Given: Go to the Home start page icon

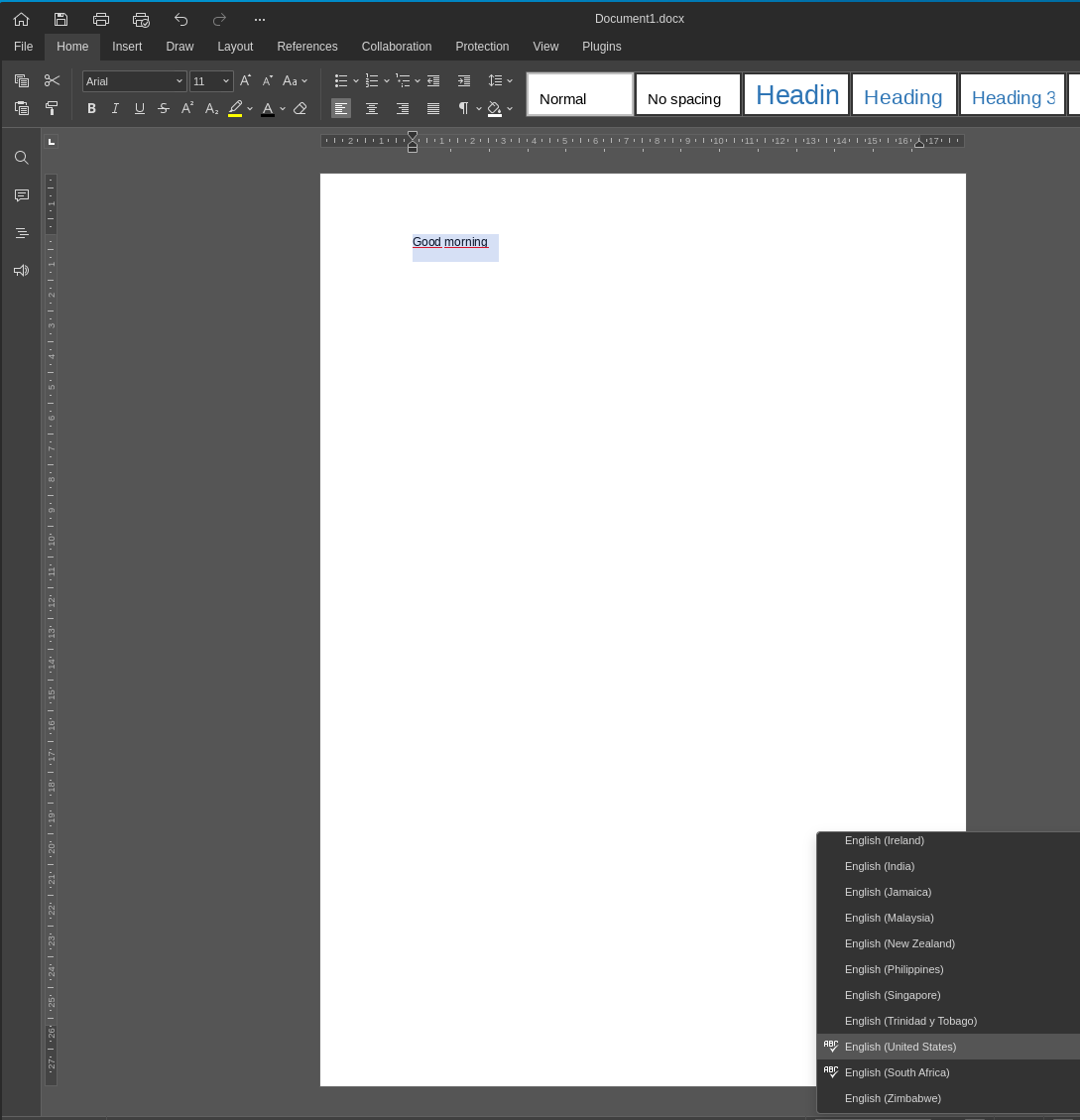Looking at the screenshot, I should (22, 19).
